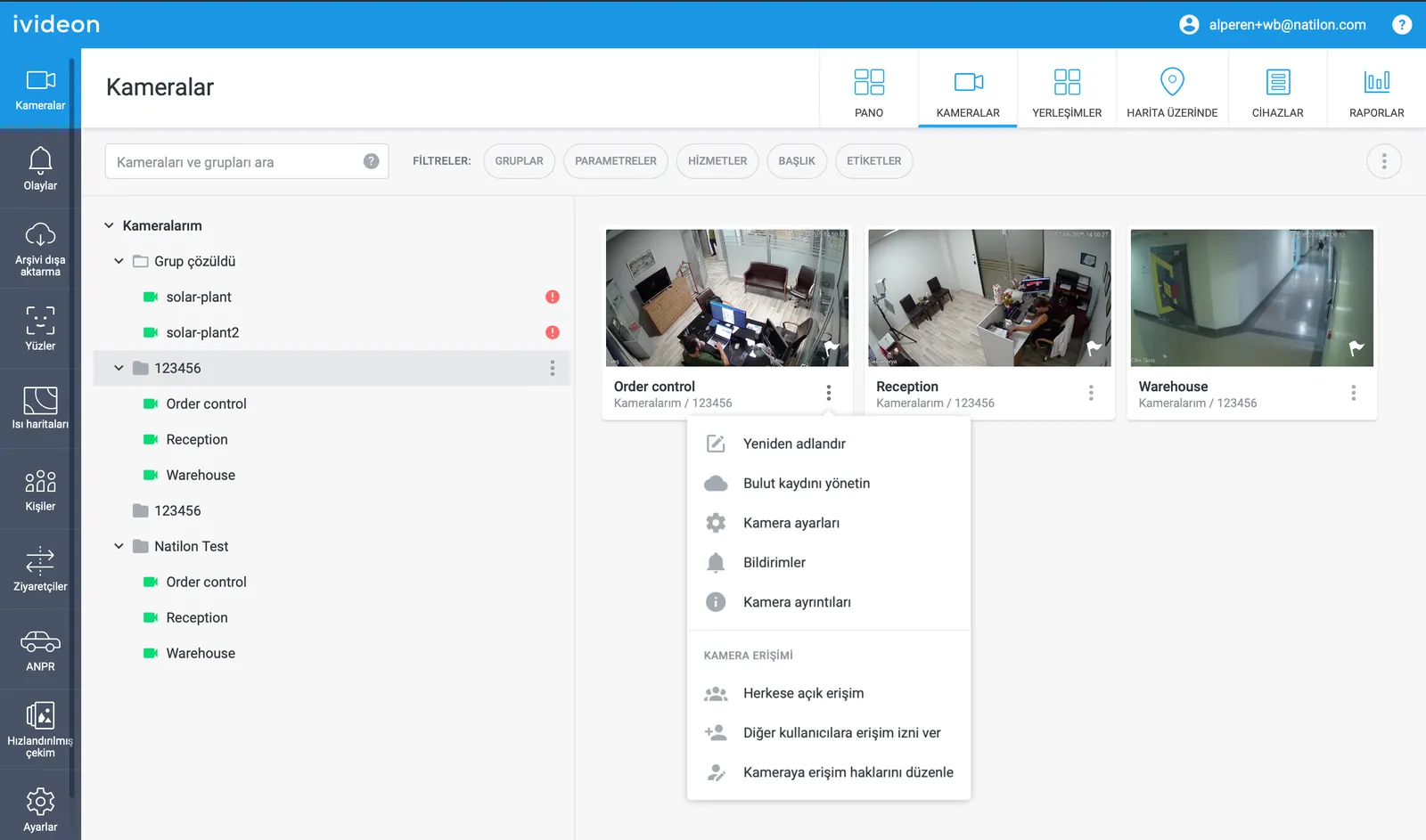This screenshot has width=1426, height=840.
Task: Toggle the ETİKETLER filter chip
Action: coord(873,161)
